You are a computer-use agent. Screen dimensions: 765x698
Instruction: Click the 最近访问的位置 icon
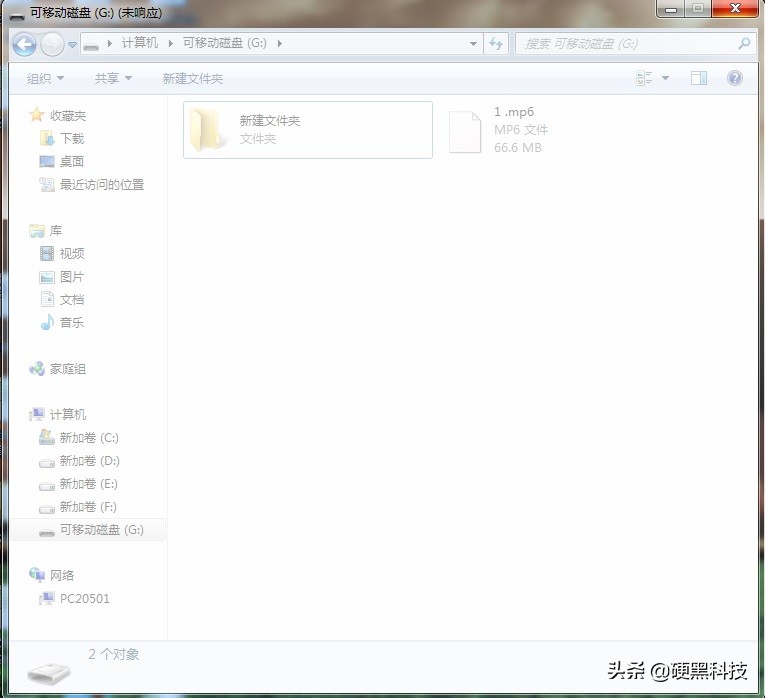(x=47, y=184)
